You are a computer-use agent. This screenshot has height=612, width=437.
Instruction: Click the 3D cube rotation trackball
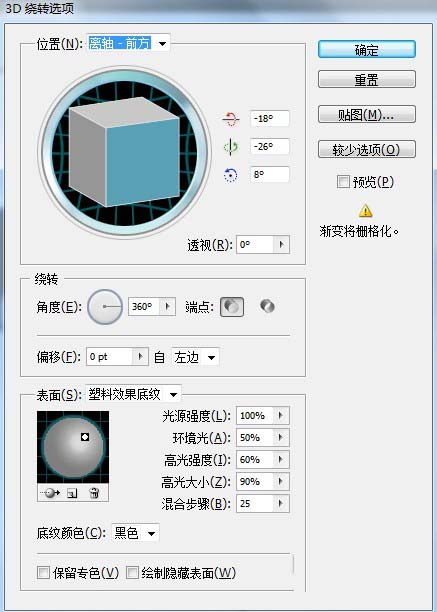[124, 152]
